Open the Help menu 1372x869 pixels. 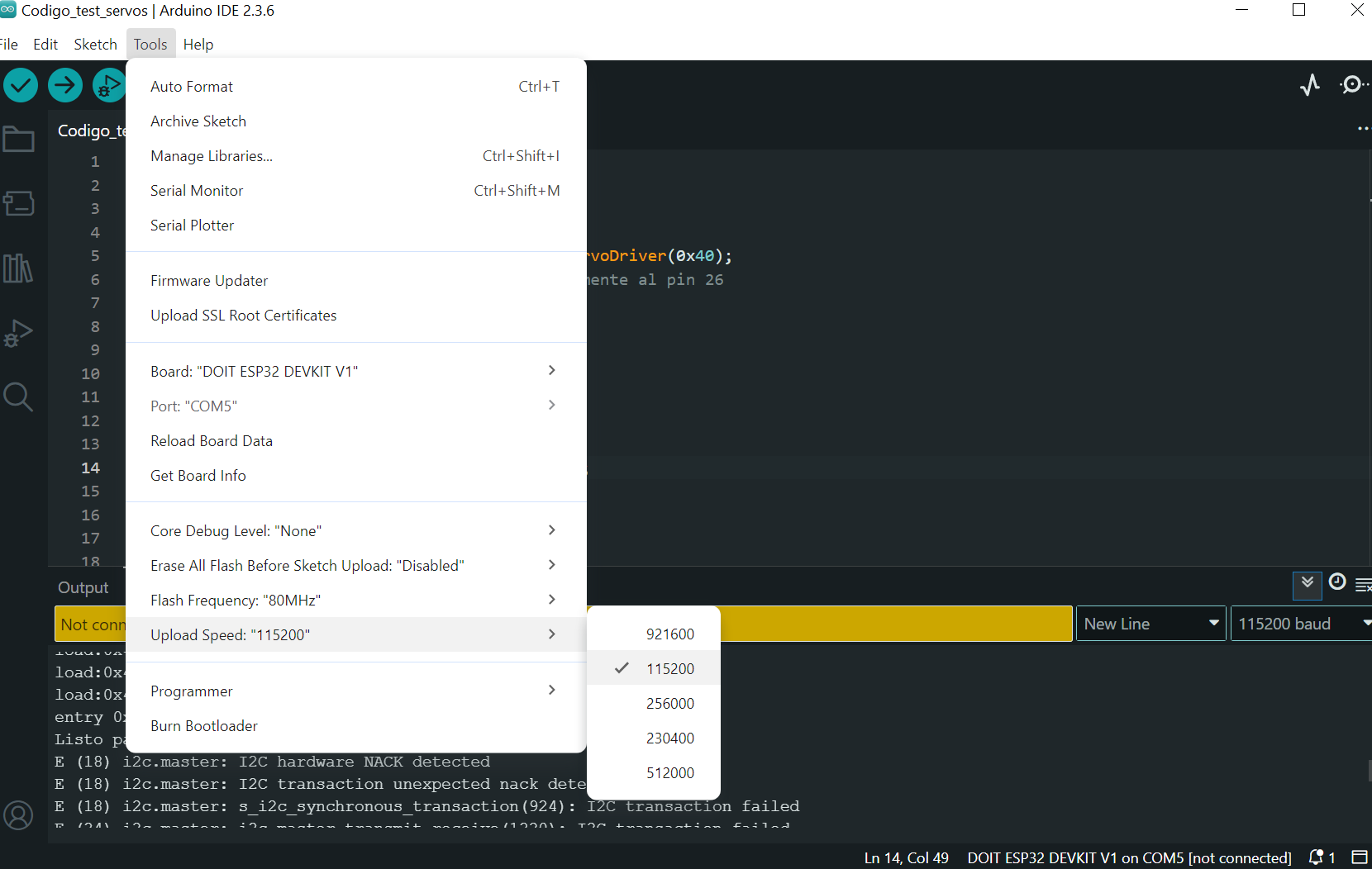(198, 45)
